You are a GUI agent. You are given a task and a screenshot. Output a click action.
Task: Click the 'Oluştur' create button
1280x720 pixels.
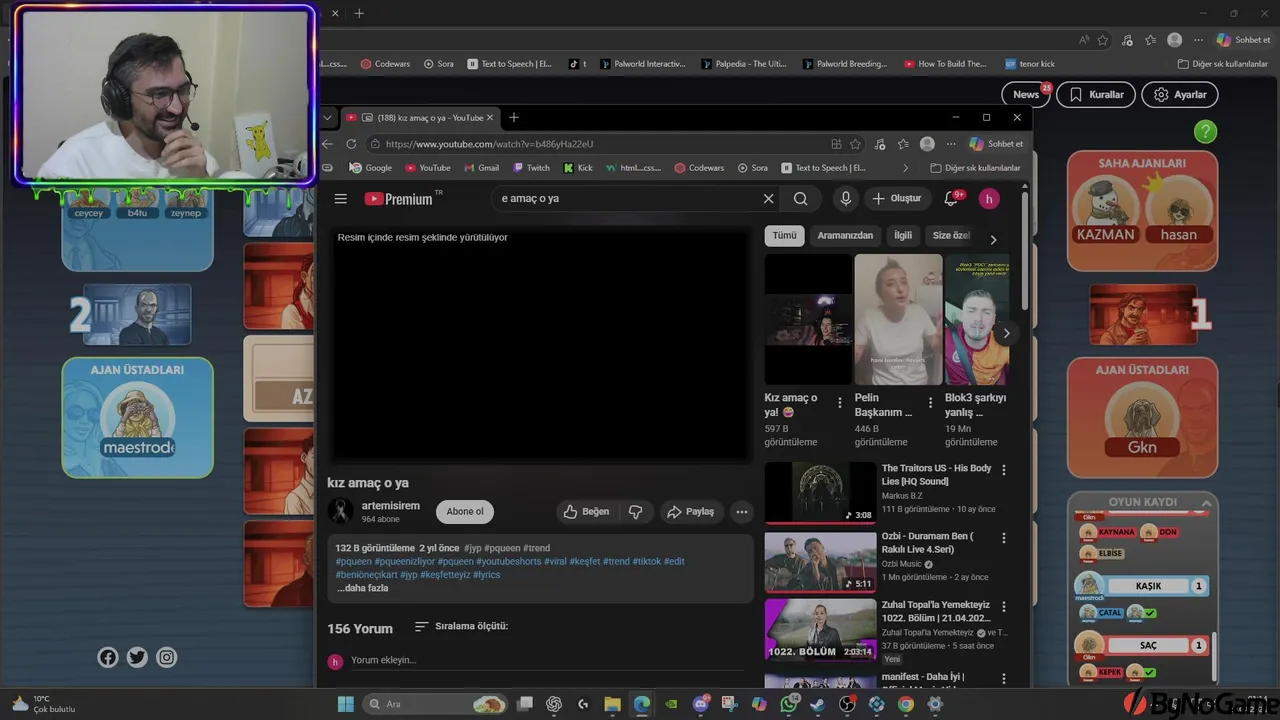point(897,199)
